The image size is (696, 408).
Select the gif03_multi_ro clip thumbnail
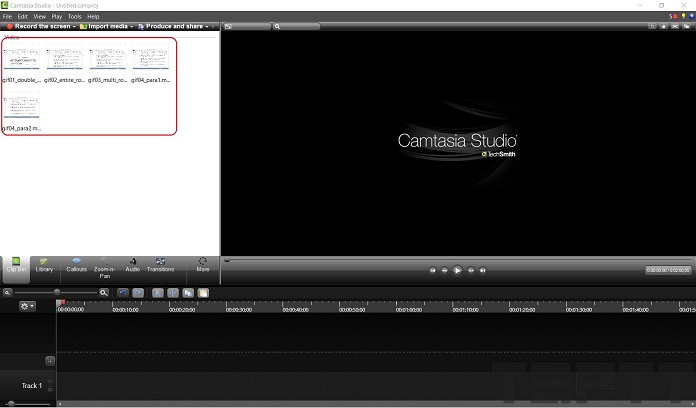point(107,58)
